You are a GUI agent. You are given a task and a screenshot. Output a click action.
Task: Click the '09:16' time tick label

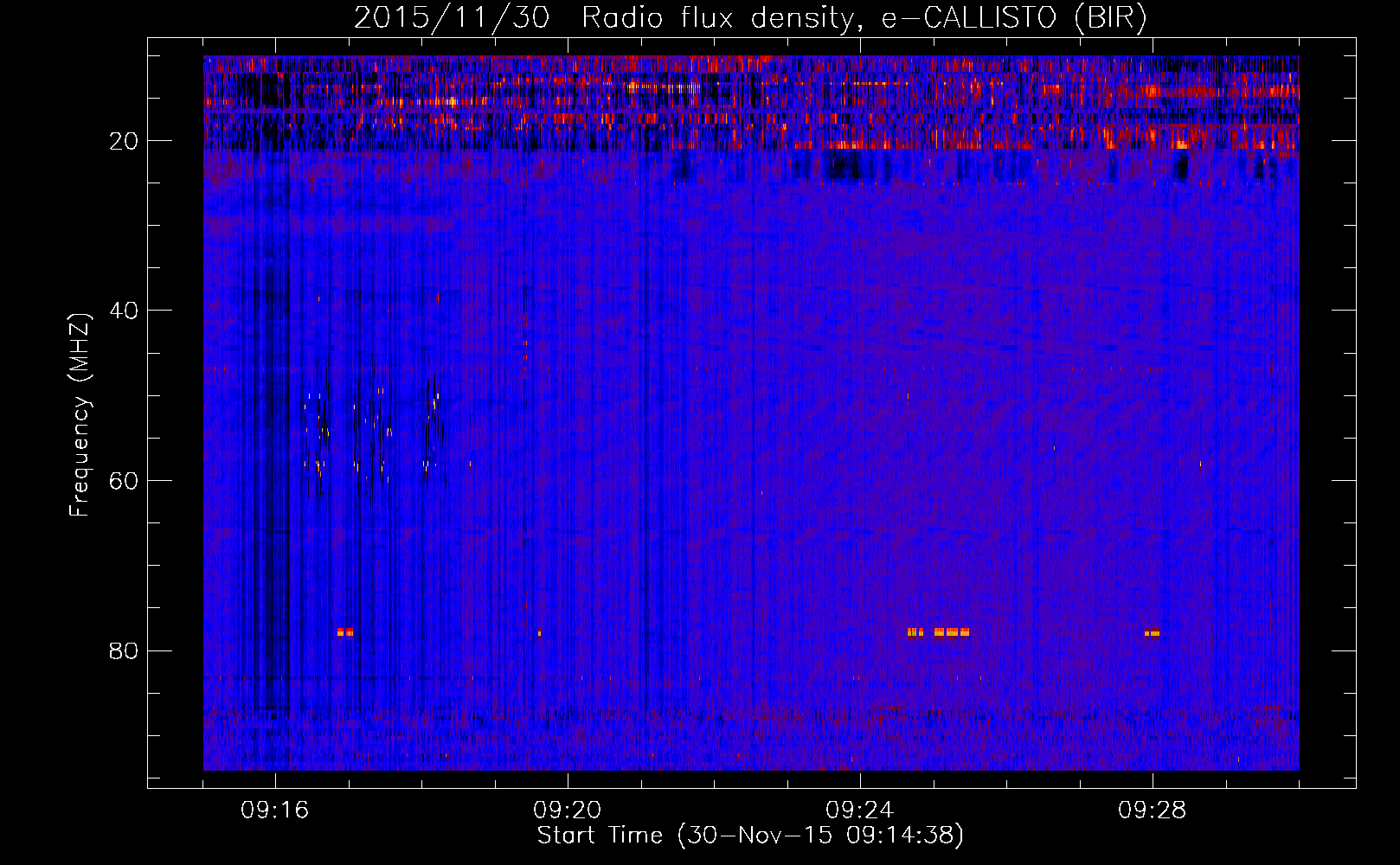(x=275, y=811)
